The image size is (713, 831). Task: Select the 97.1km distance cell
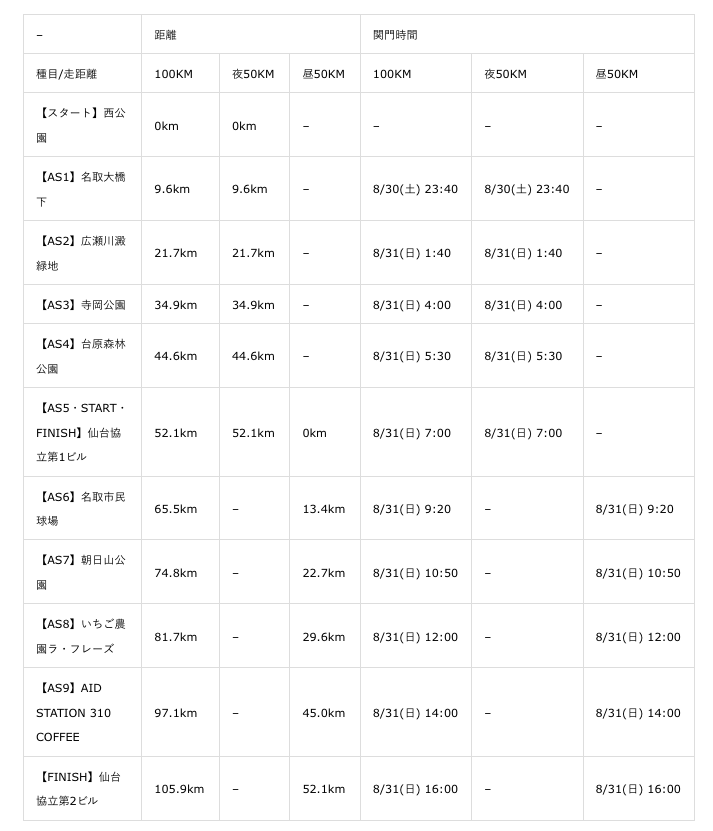[175, 713]
